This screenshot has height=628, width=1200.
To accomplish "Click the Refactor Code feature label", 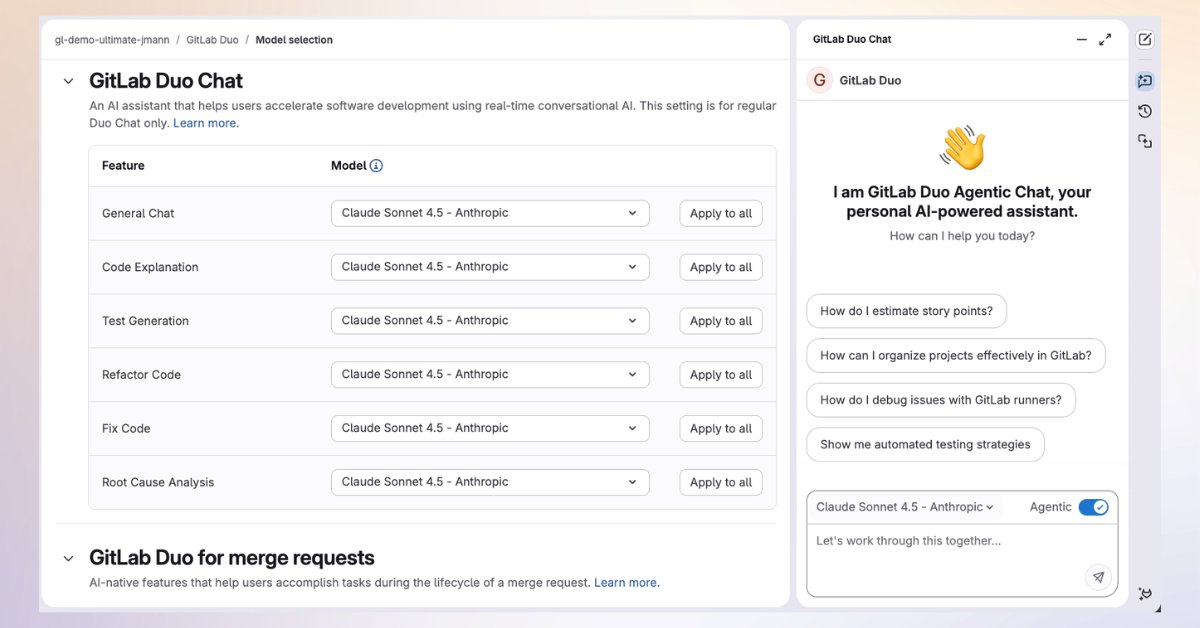I will pos(141,375).
